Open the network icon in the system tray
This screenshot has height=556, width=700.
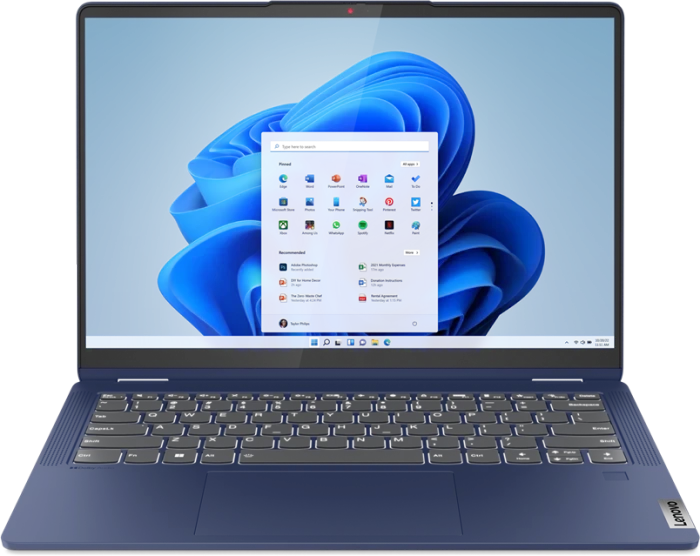[576, 343]
